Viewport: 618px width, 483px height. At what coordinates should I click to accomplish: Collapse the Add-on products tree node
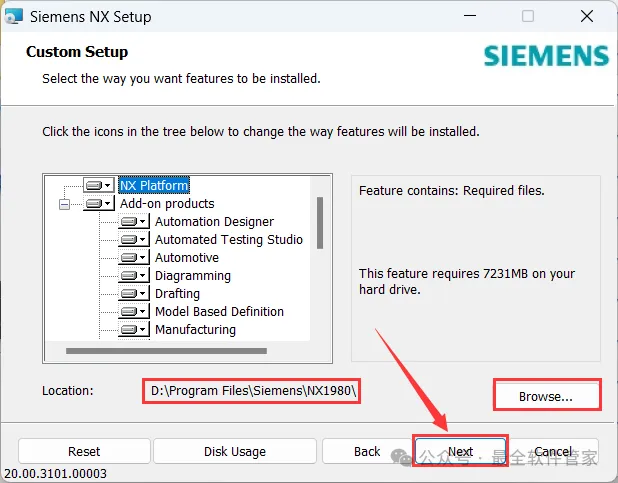(65, 204)
